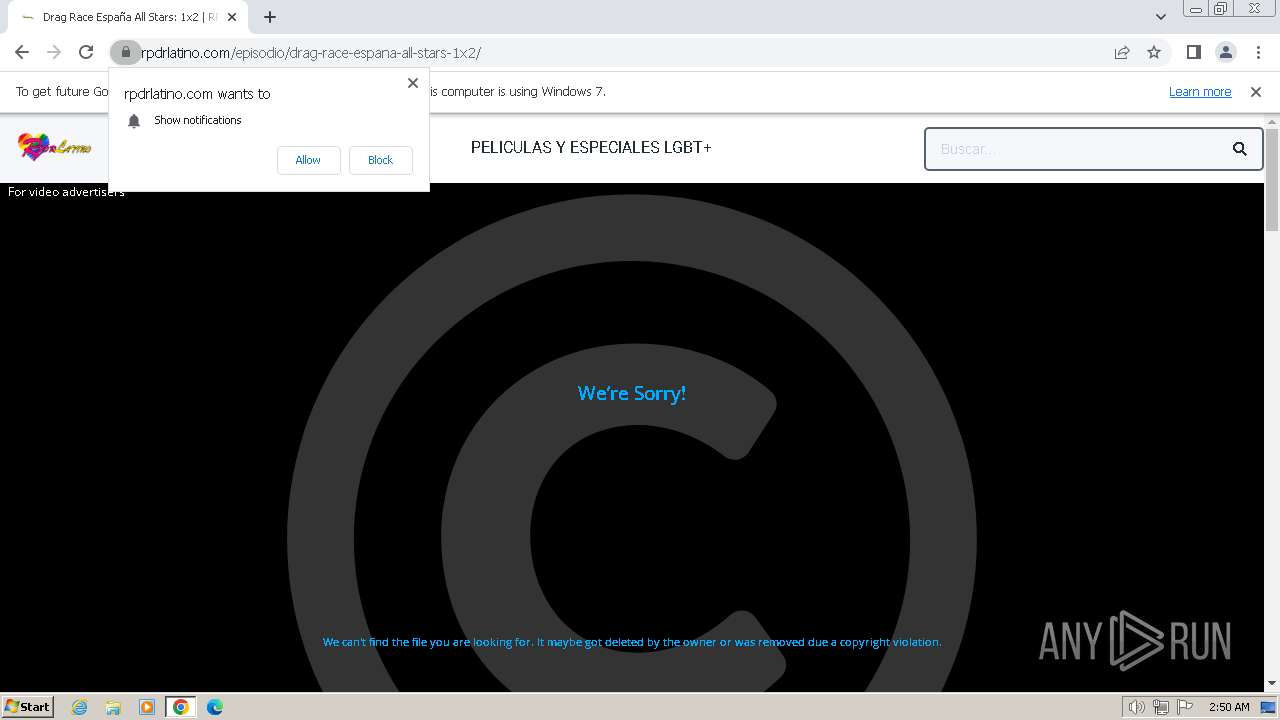
Task: Allow notifications from rpdrlatino.com
Action: [308, 160]
